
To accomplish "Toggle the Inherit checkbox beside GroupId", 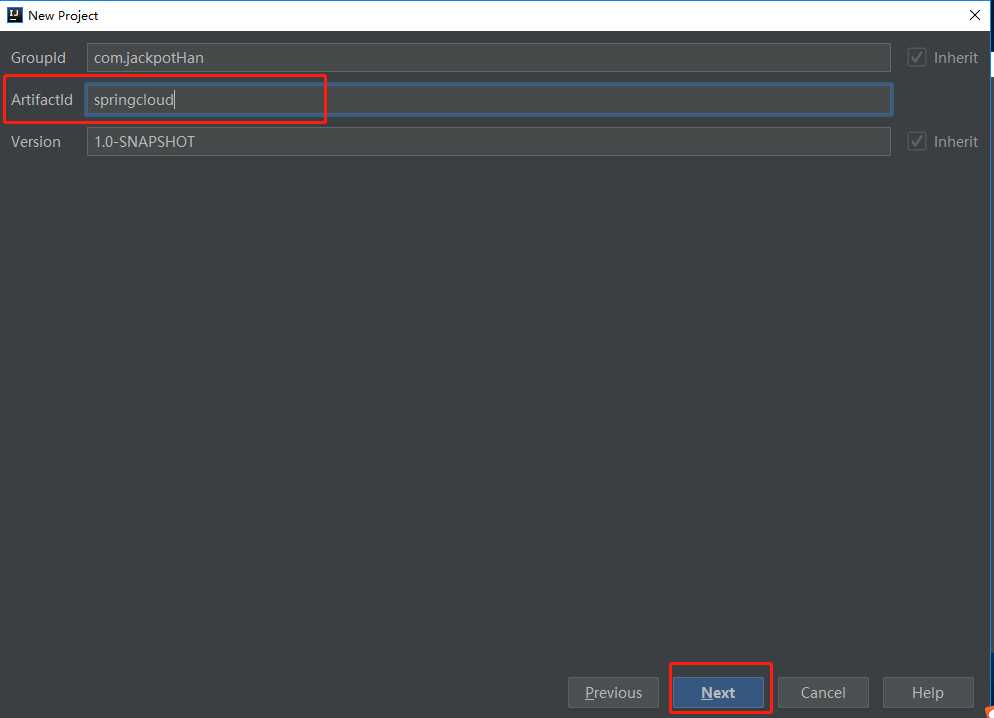I will point(916,58).
